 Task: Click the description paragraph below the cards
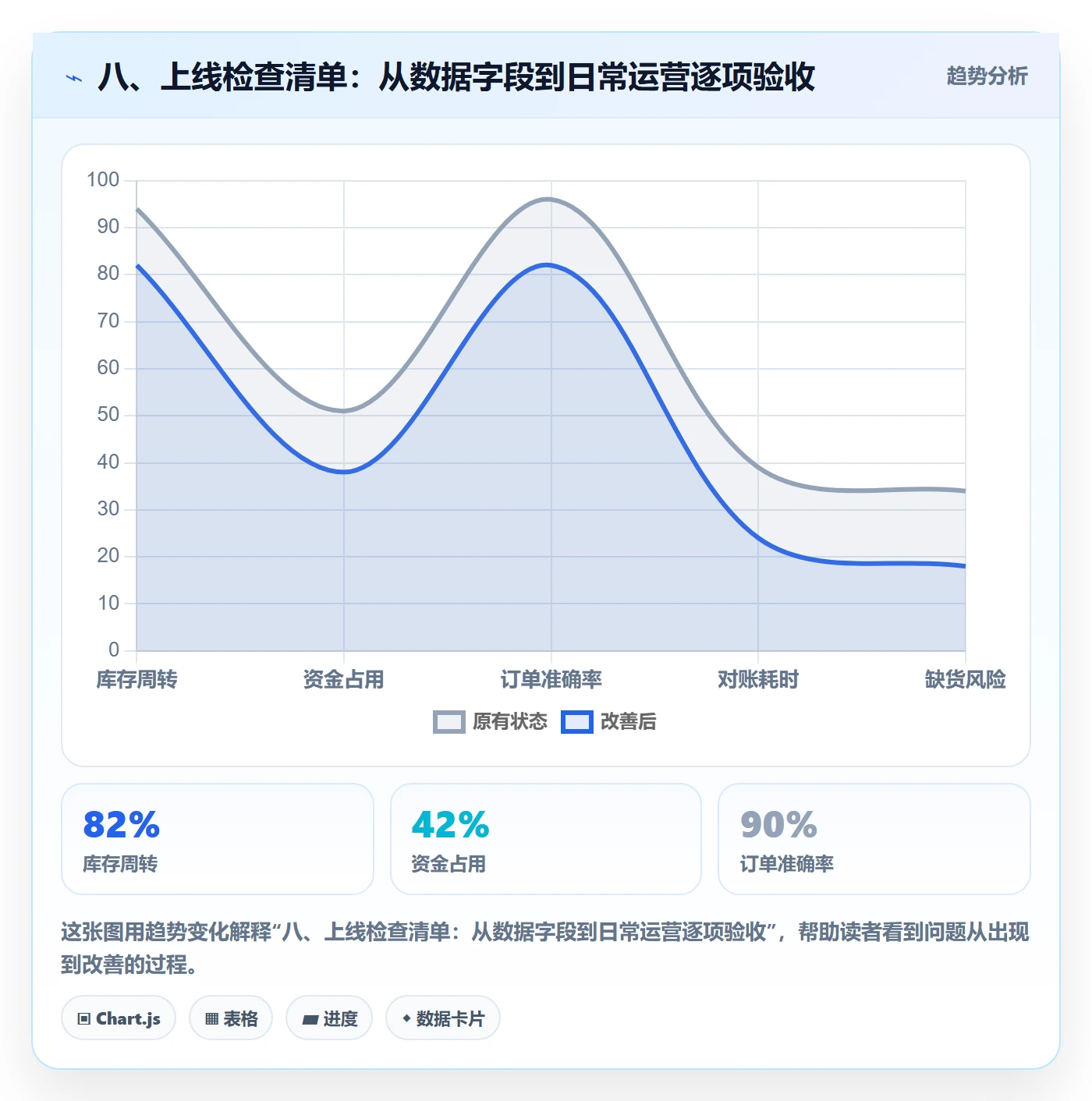[545, 948]
